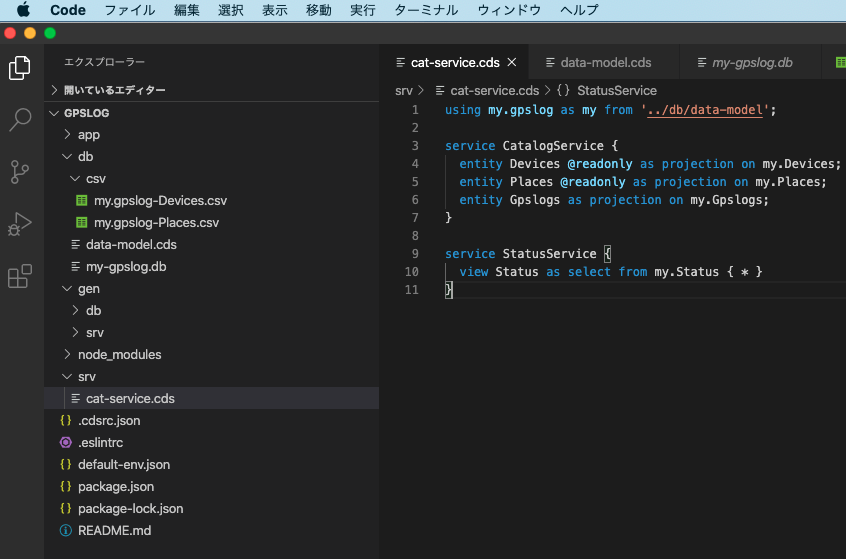Viewport: 846px width, 559px height.
Task: Click 'my.Gpslogs' in line 6
Action: [x=726, y=200]
